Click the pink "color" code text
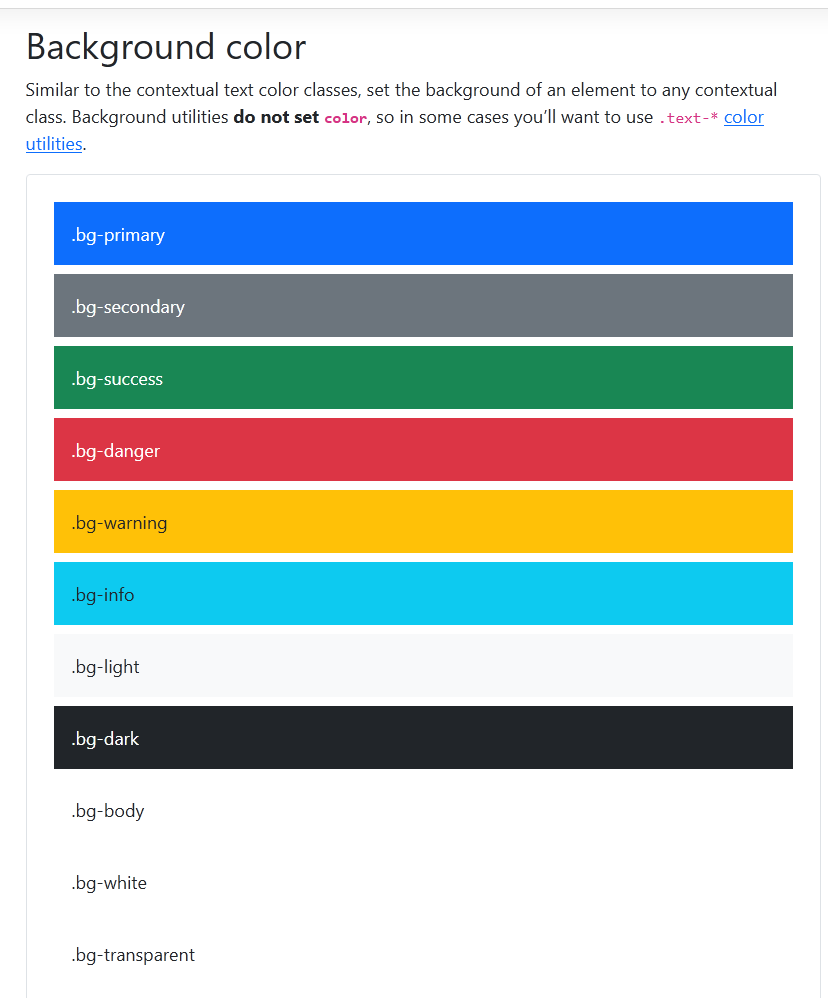 tap(346, 118)
